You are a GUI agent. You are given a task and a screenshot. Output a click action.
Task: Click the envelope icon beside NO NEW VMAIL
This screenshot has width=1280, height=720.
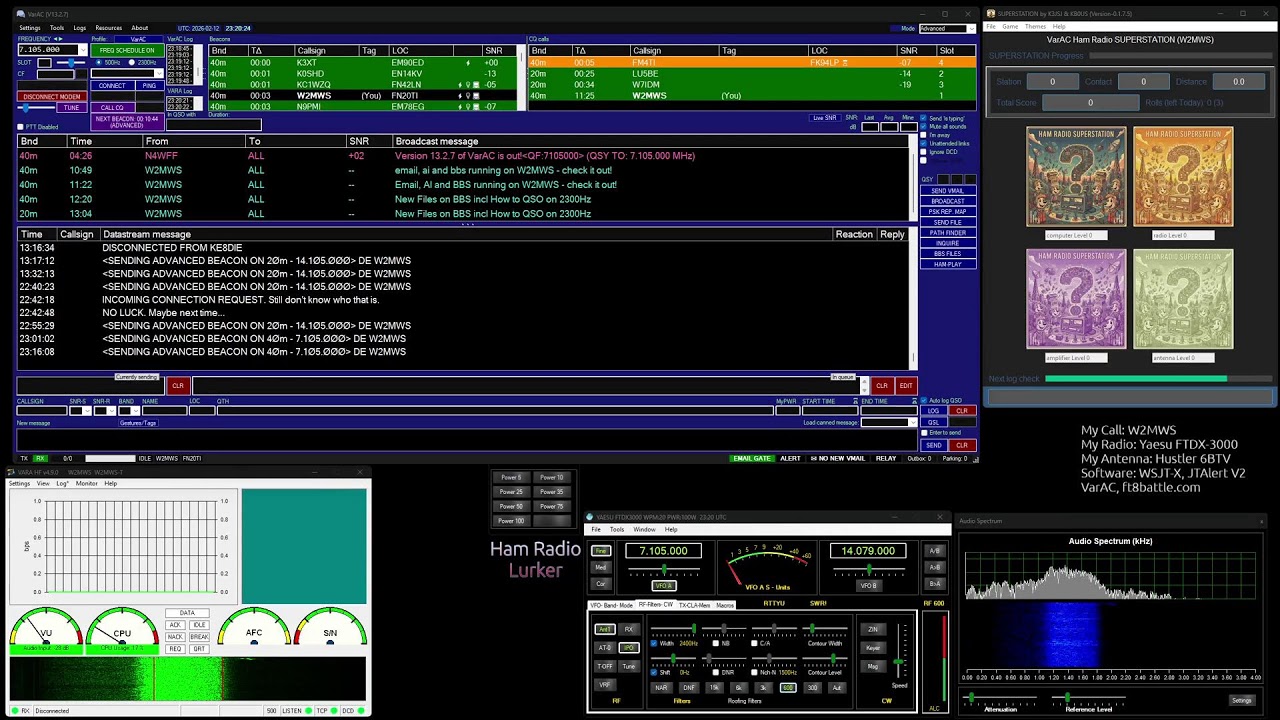pyautogui.click(x=812, y=458)
